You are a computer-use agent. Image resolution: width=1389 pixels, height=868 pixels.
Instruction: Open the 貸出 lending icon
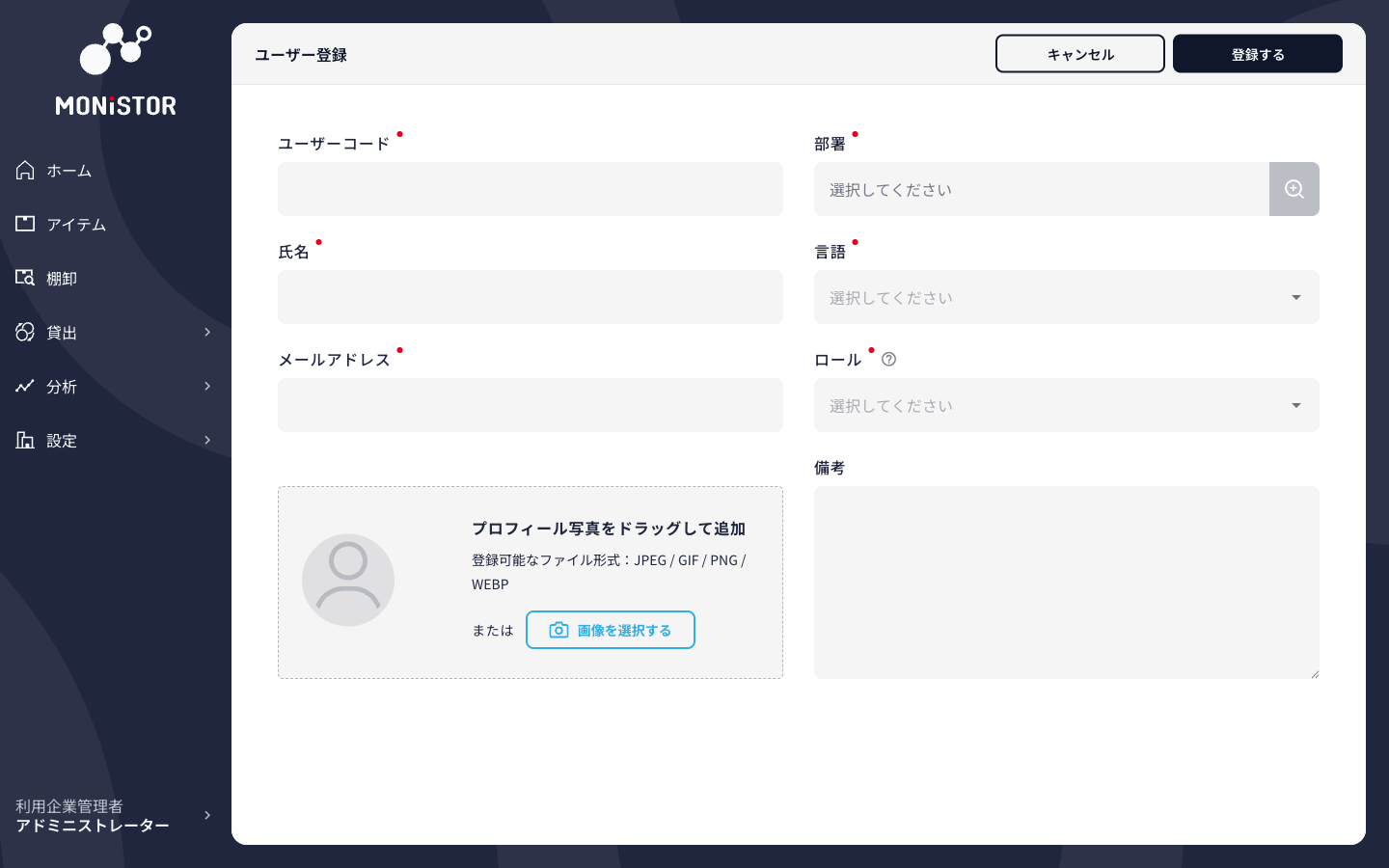point(25,332)
